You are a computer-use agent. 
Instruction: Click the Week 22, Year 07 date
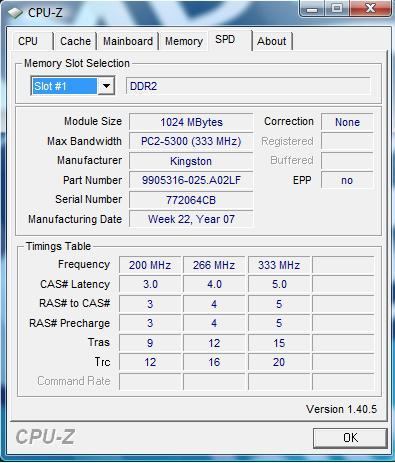[191, 219]
